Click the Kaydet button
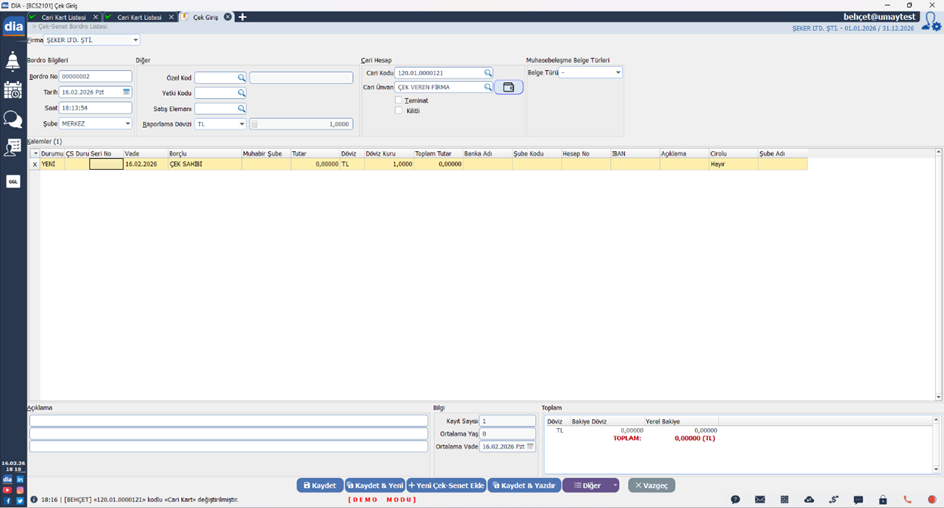 320,485
